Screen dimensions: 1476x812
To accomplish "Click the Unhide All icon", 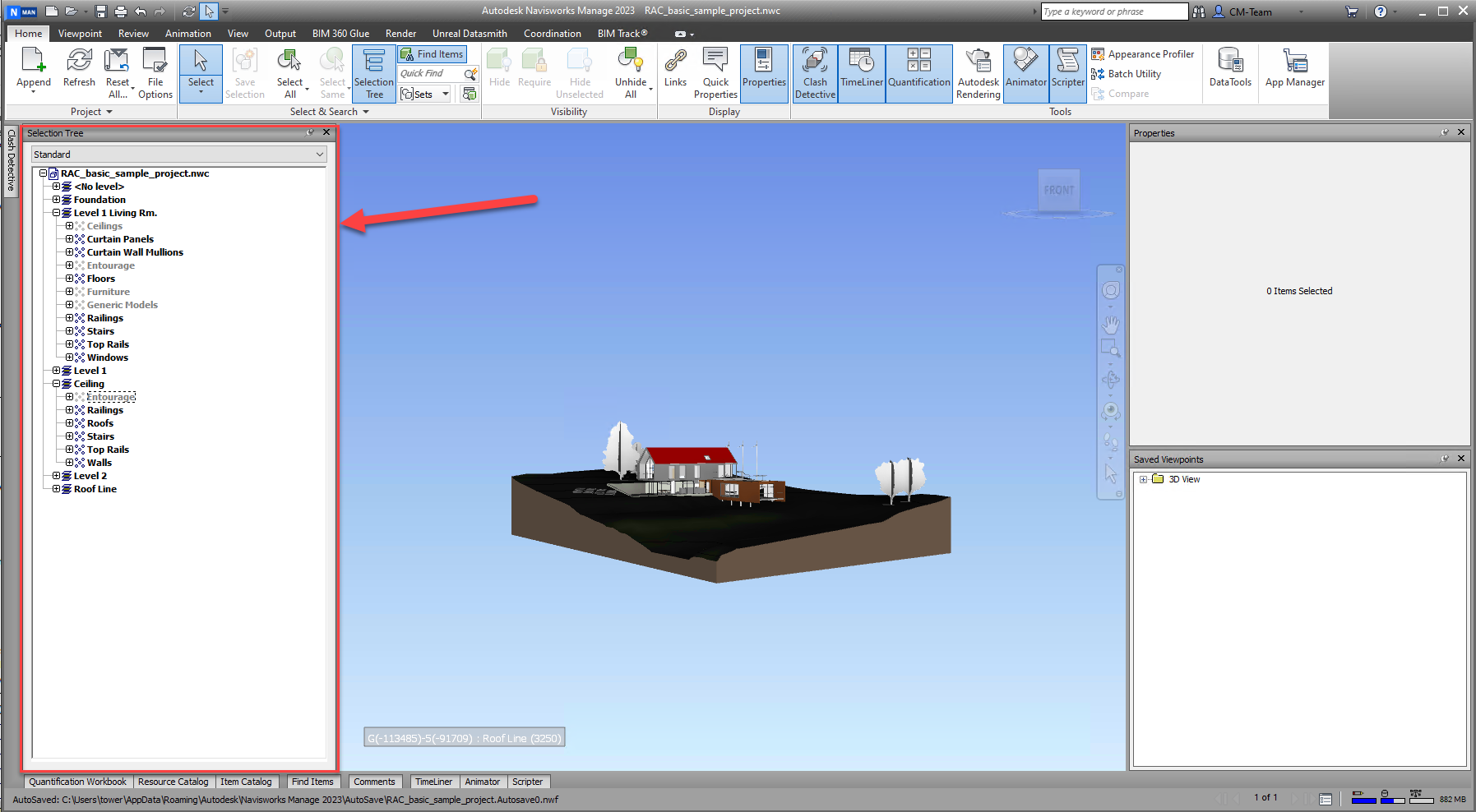I will (x=631, y=61).
